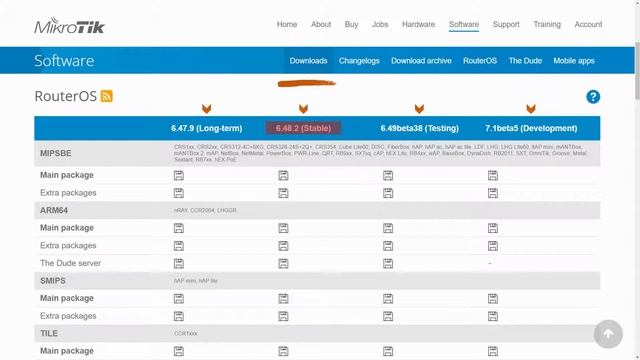Download ARM64 Main package Stable version
Viewport: 640px width, 360px height.
point(283,228)
